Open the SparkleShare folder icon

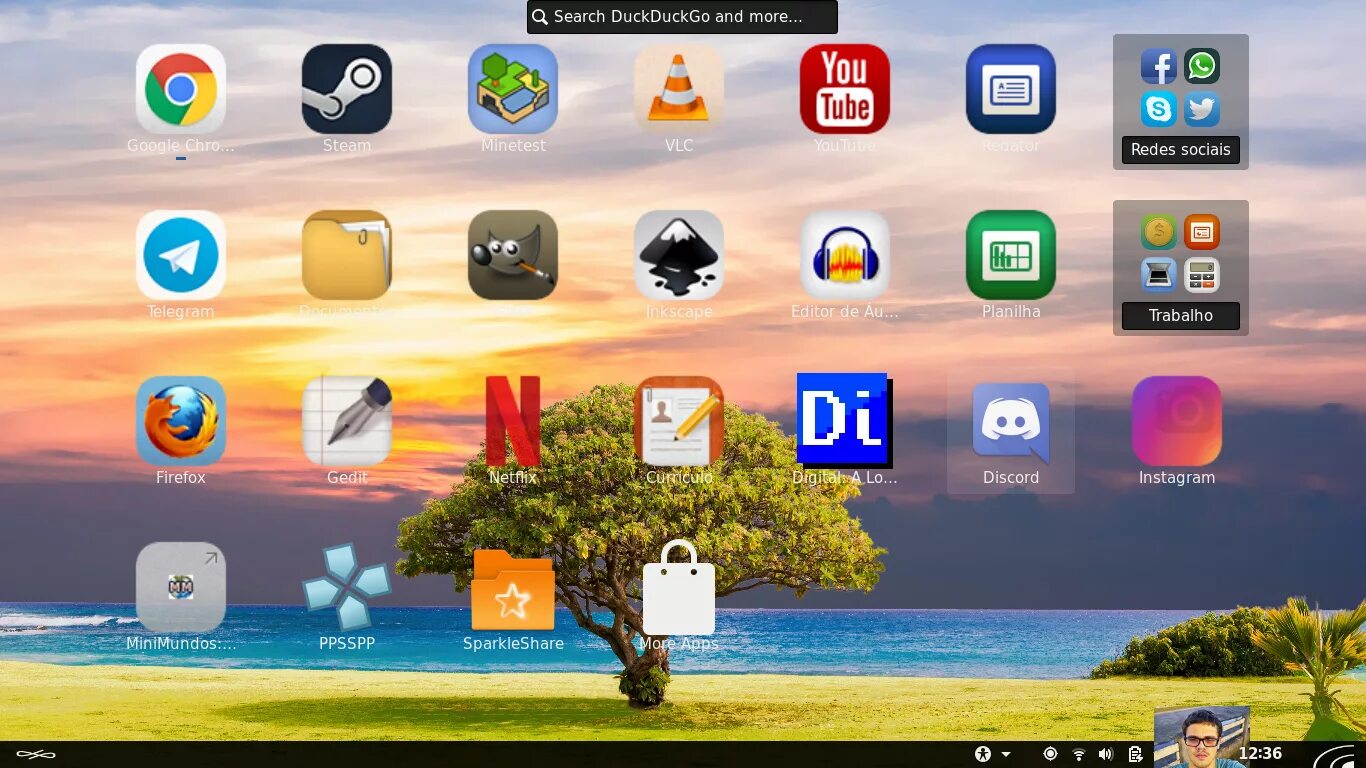pyautogui.click(x=513, y=589)
